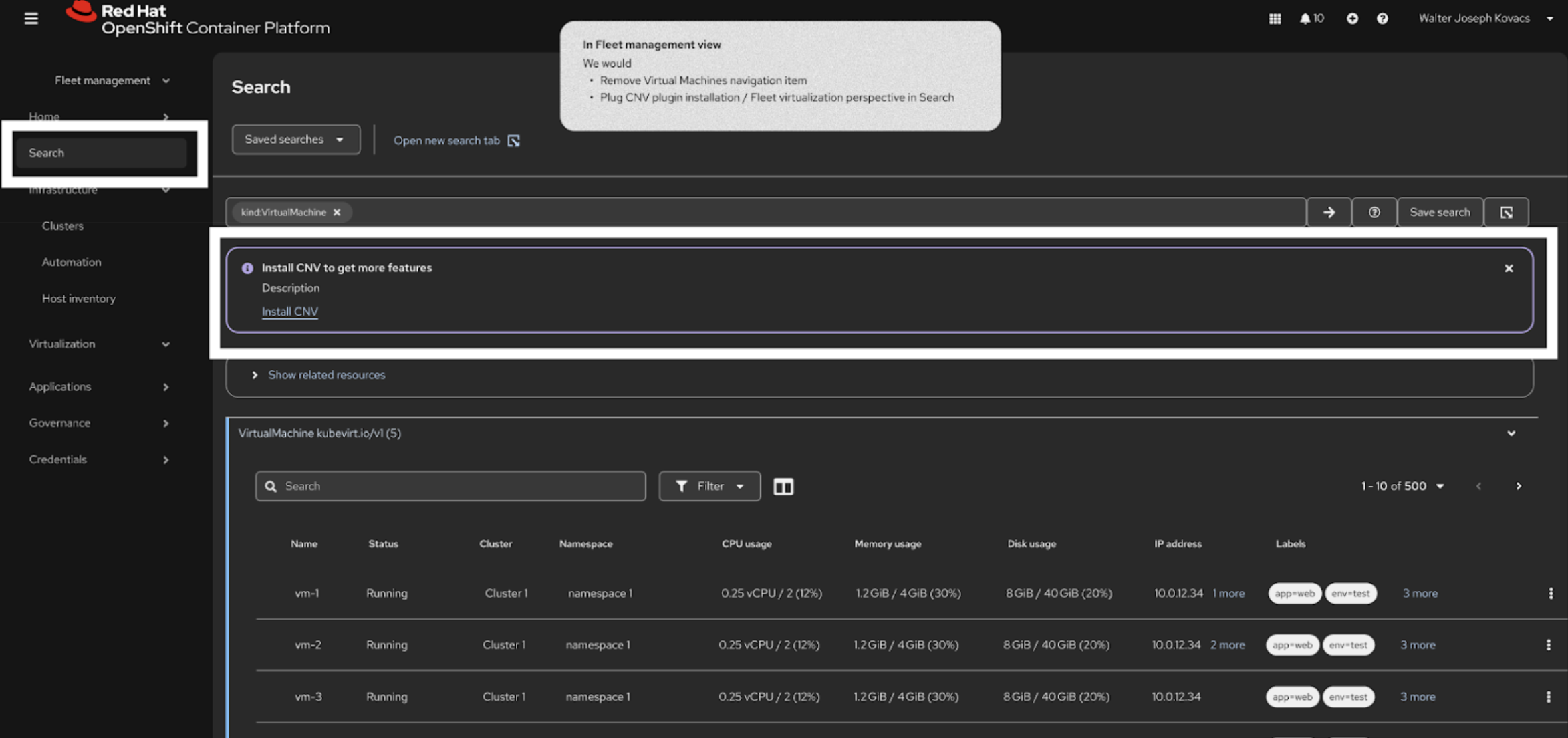The height and width of the screenshot is (738, 1568).
Task: Open manage columns icon beside Filter
Action: [783, 487]
